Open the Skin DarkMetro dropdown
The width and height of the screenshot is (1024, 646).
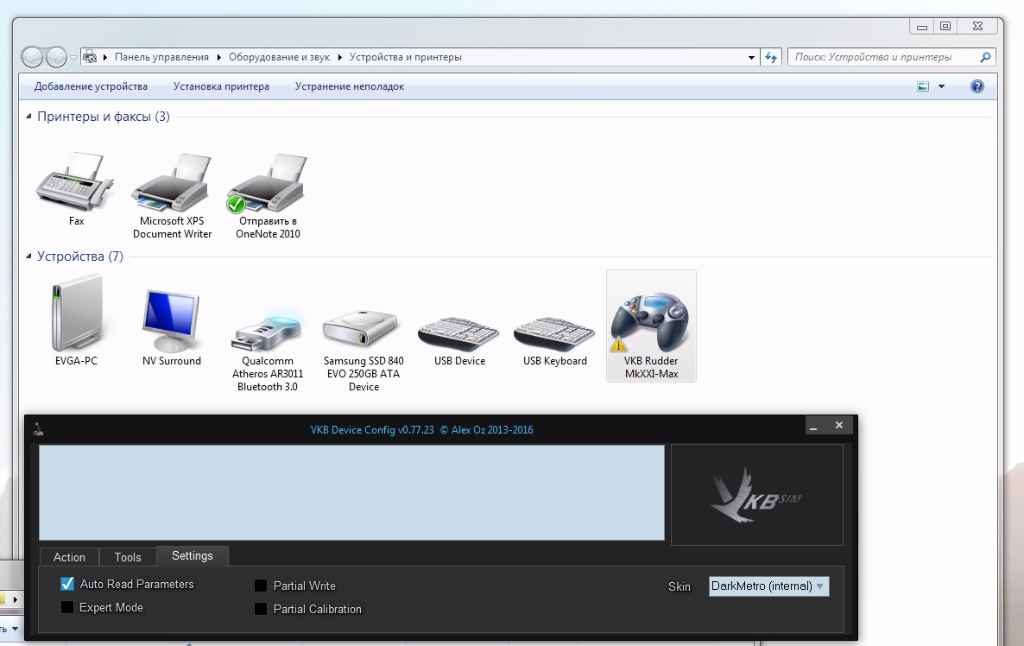point(768,586)
